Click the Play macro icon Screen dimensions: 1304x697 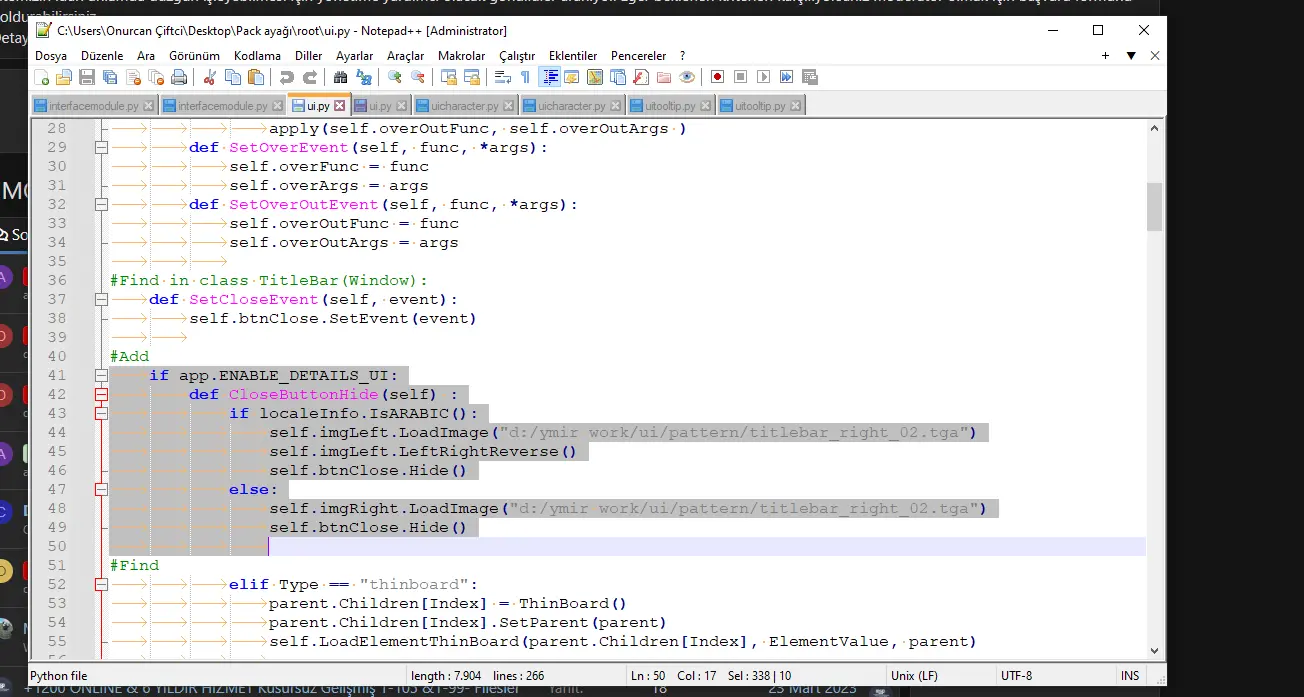tap(763, 77)
